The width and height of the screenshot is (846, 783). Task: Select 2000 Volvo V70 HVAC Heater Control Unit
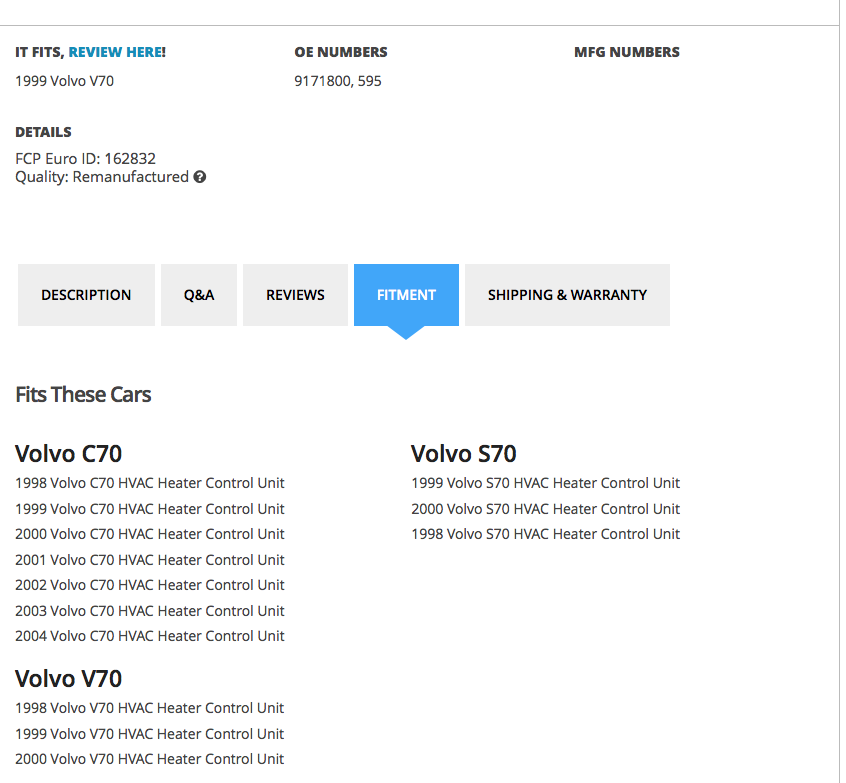point(150,759)
